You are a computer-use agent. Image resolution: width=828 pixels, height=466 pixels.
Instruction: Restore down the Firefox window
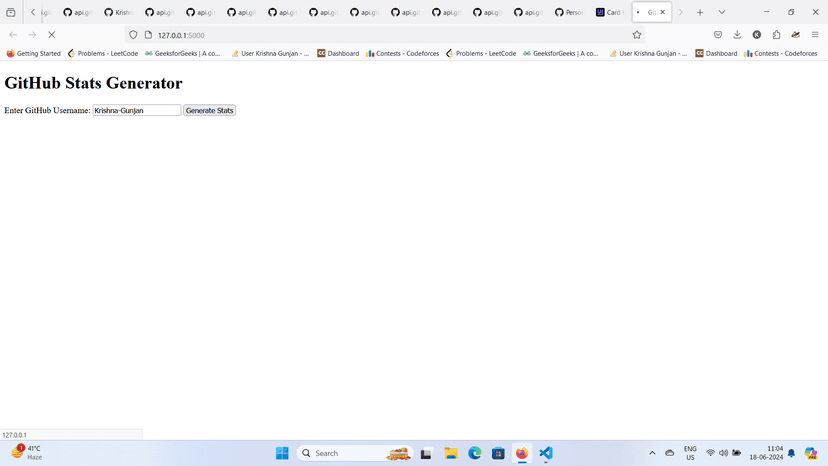(791, 12)
